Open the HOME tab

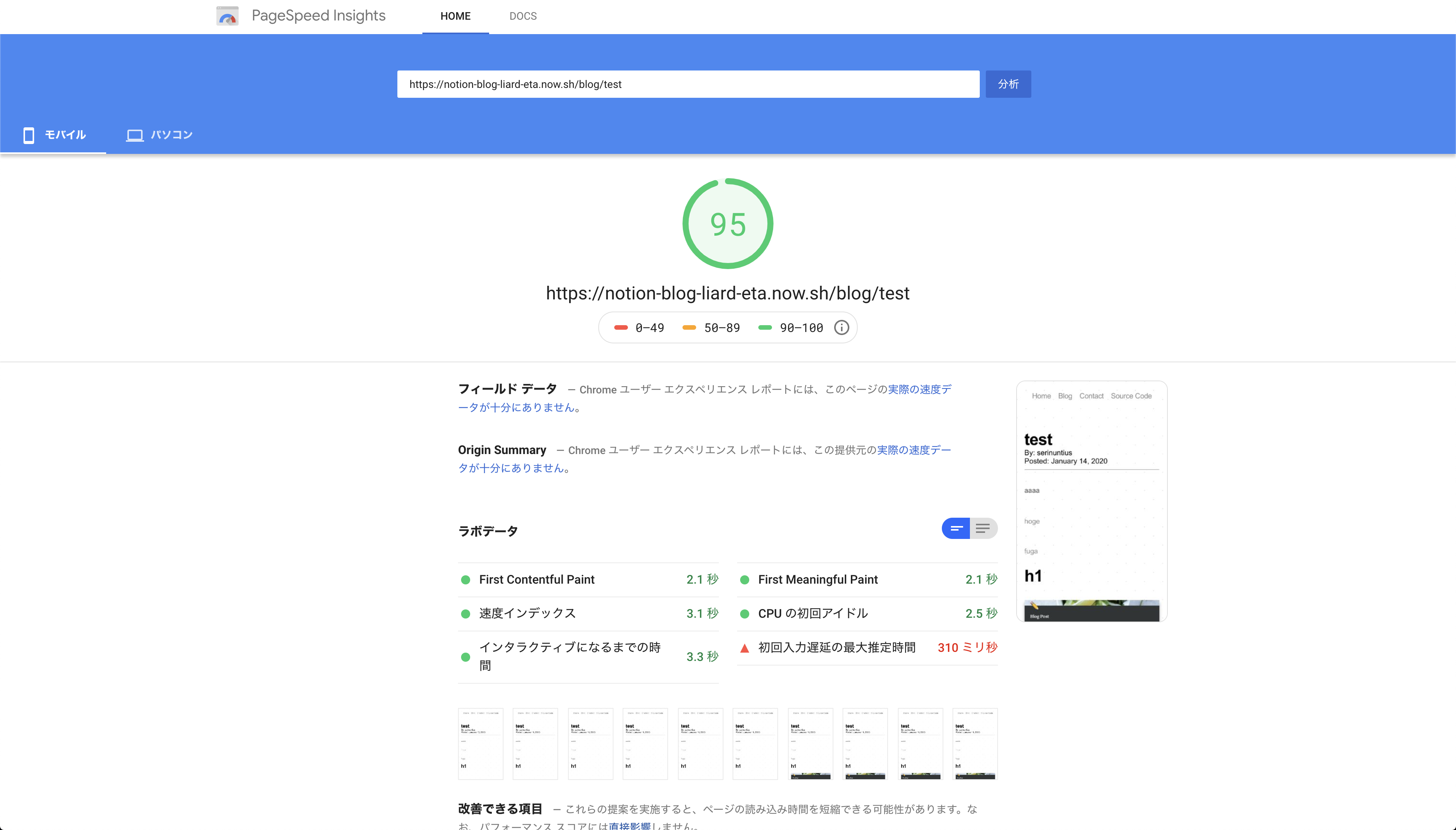455,17
